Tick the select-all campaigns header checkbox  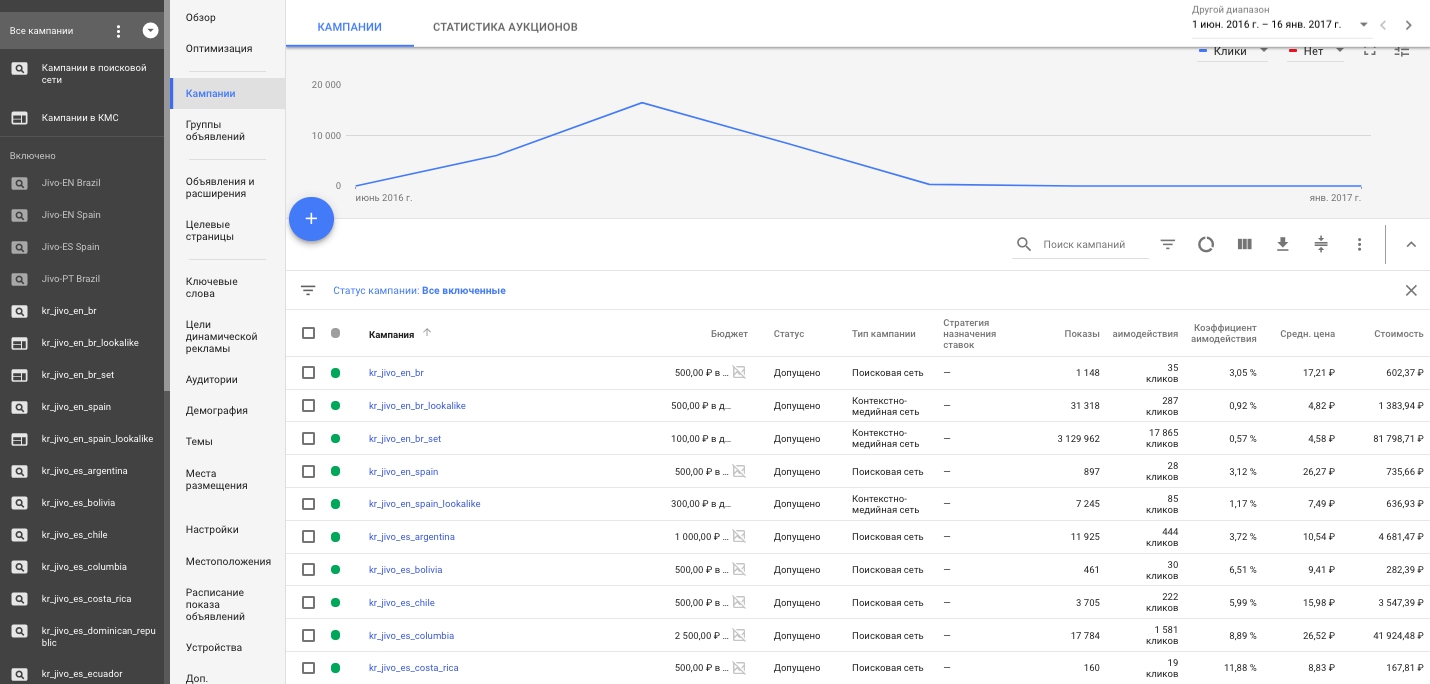[x=308, y=333]
